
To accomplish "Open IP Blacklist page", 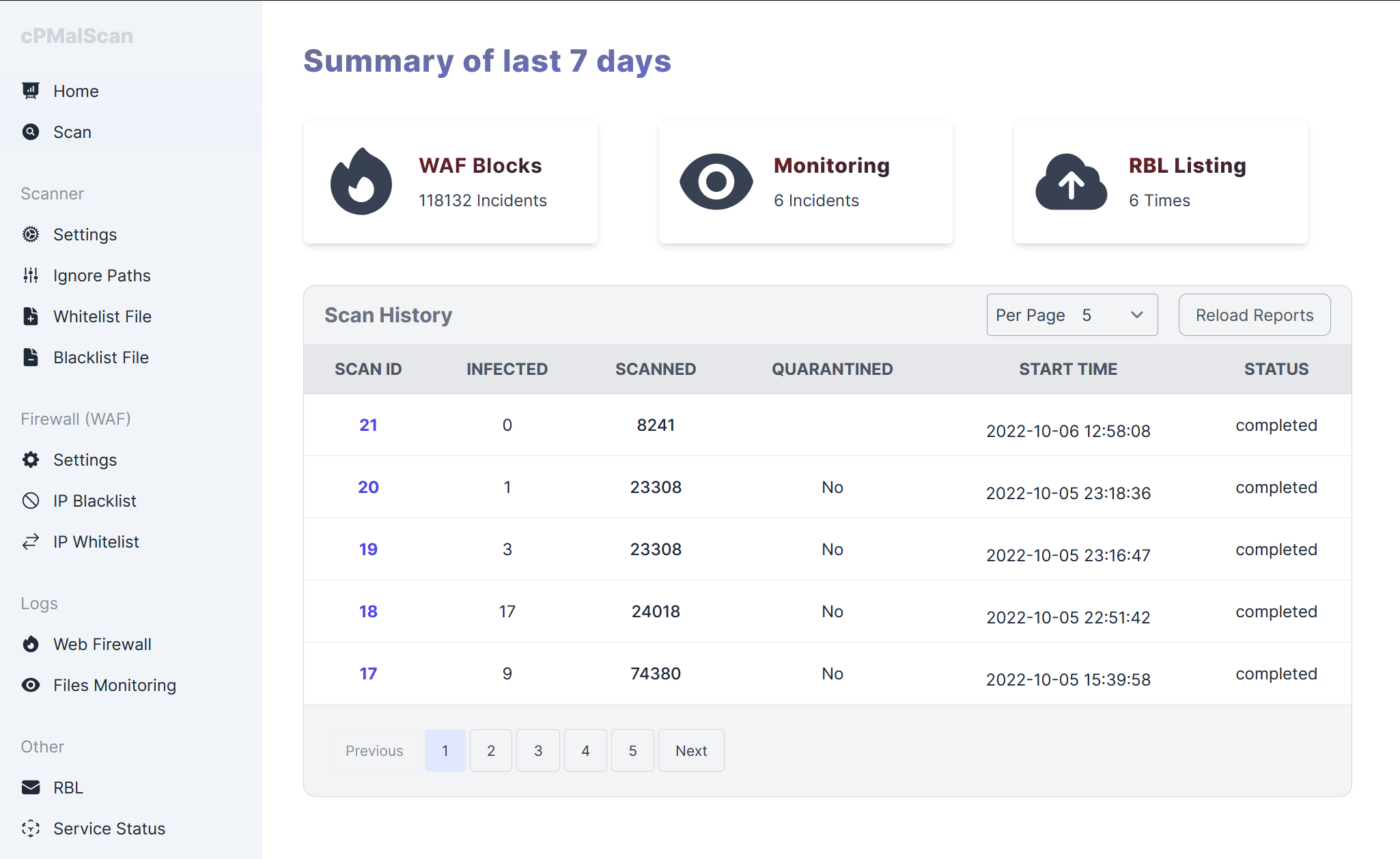I will (x=131, y=501).
